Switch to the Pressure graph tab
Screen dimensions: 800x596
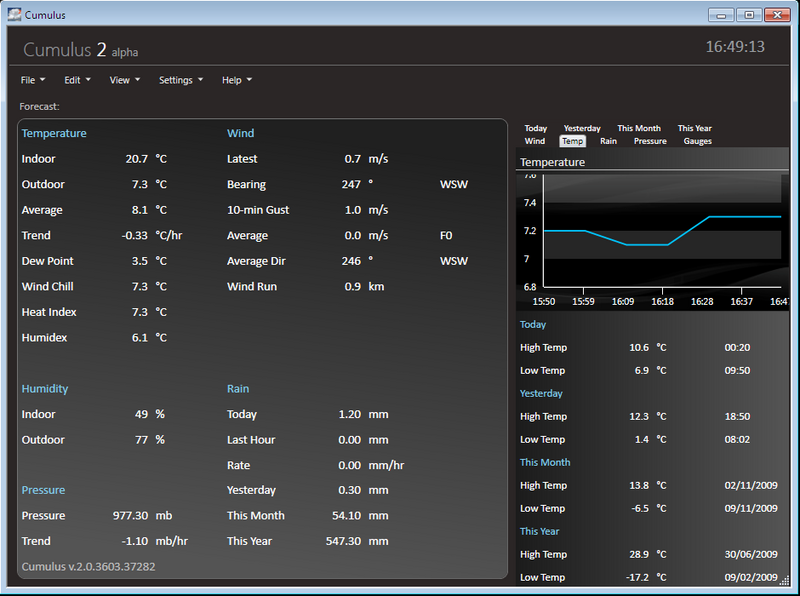point(650,141)
